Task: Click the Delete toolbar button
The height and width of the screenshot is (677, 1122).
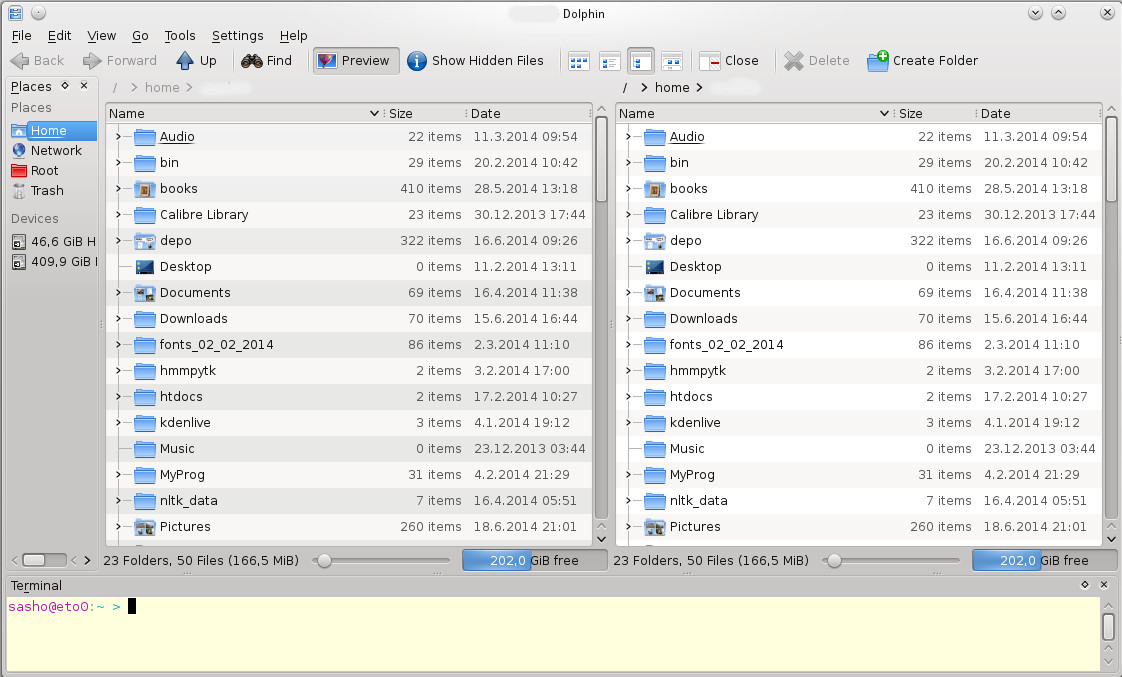Action: [x=816, y=61]
